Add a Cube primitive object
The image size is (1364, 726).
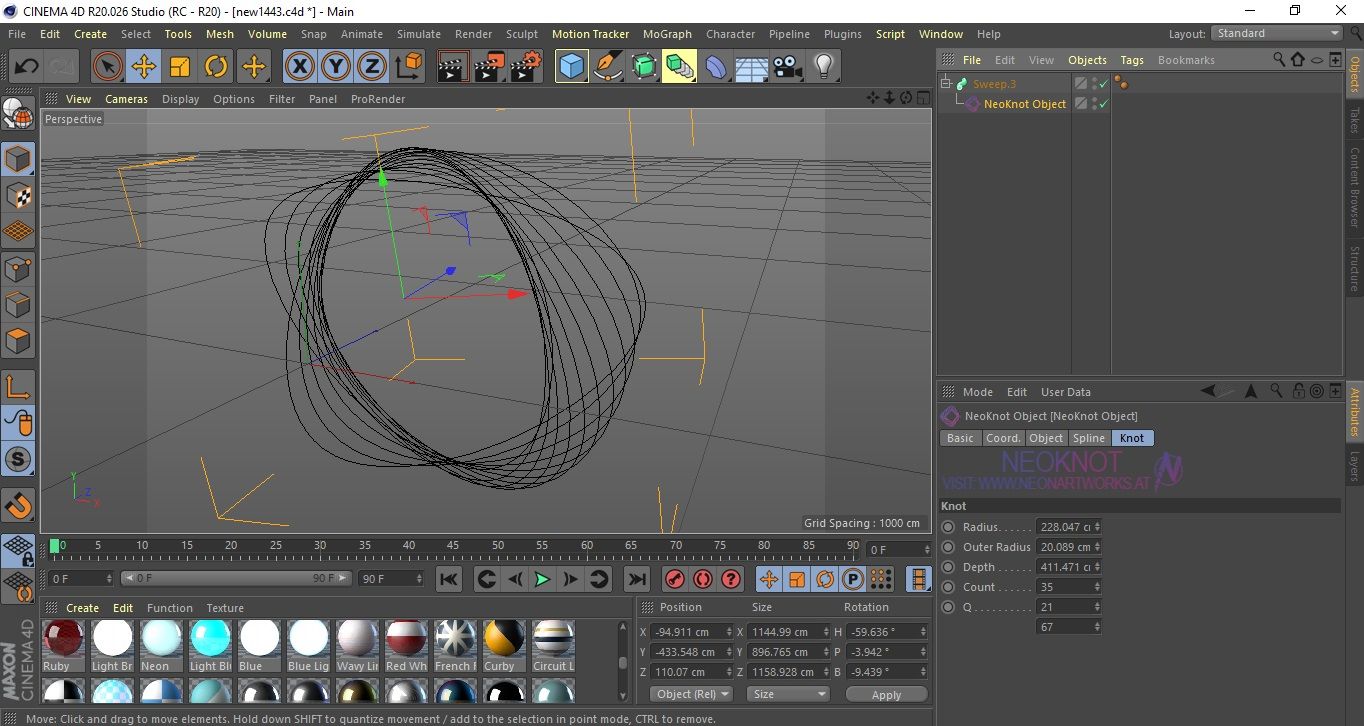571,67
